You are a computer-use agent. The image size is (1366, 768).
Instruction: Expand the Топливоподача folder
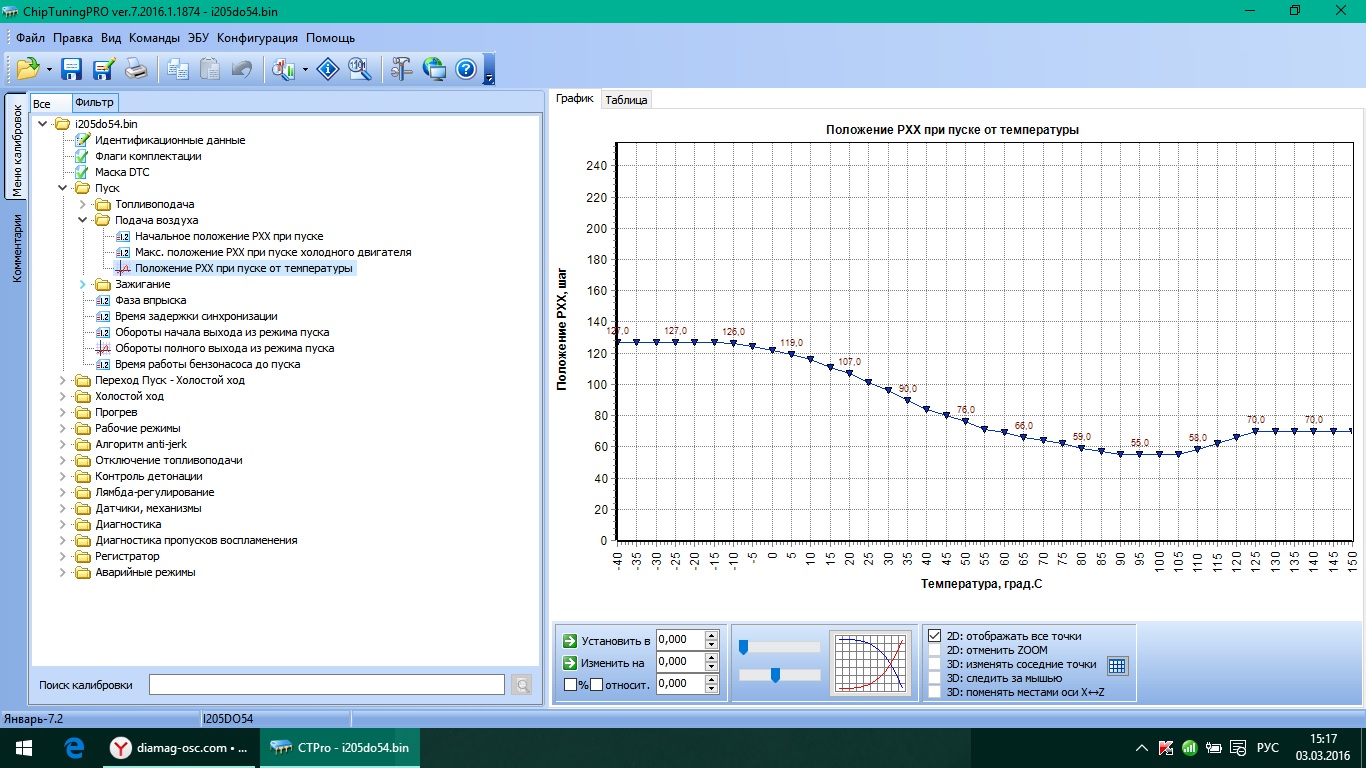[83, 204]
